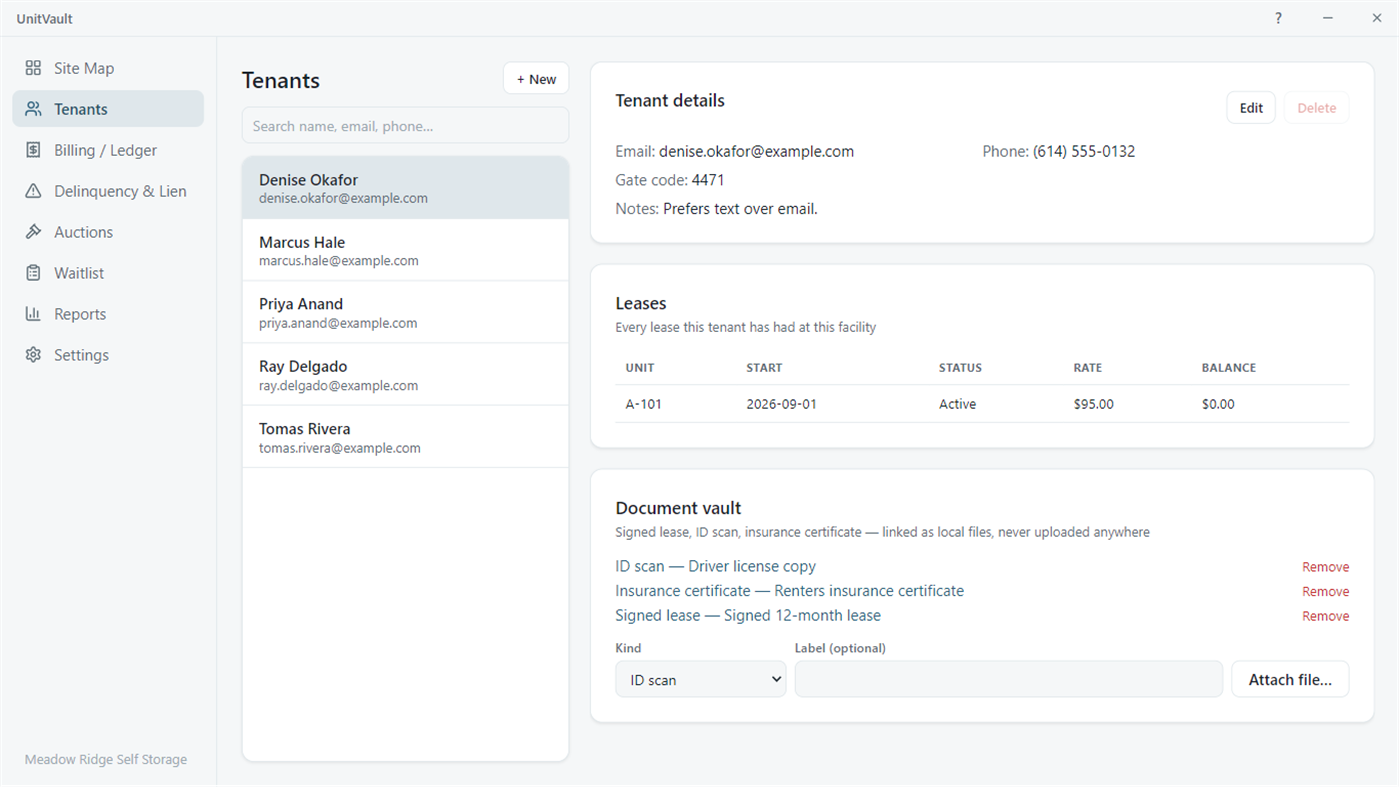Click the gate code 4471
Screen dimensions: 1399x787
tap(708, 180)
